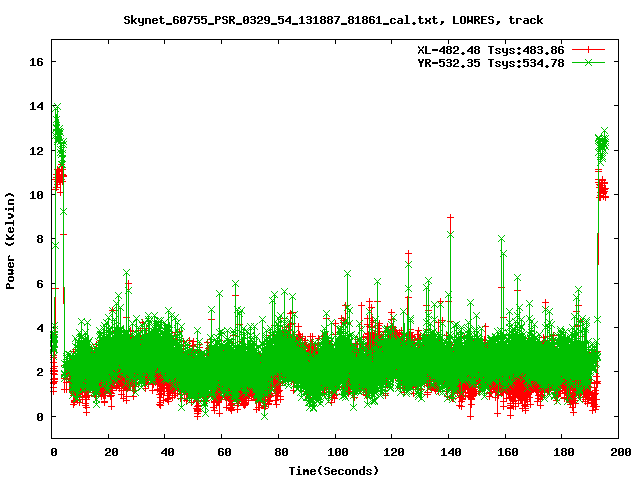This screenshot has height=480, width=640.
Task: Click y-axis tick label 8
Action: coord(40,239)
